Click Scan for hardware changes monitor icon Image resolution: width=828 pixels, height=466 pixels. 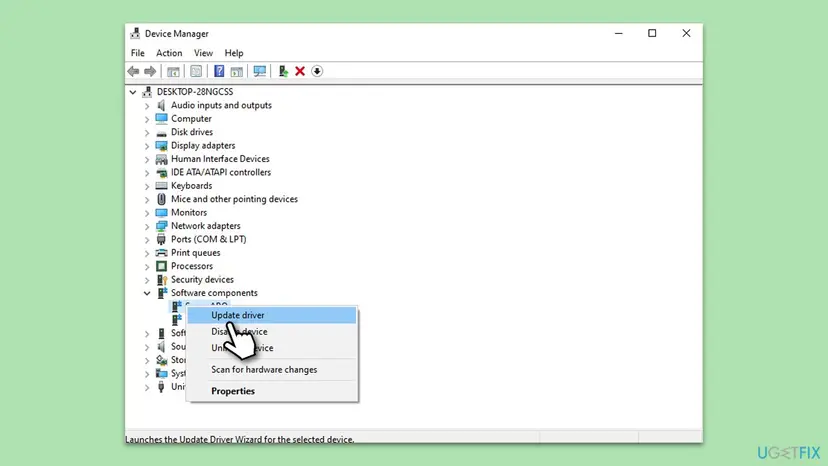tap(259, 71)
